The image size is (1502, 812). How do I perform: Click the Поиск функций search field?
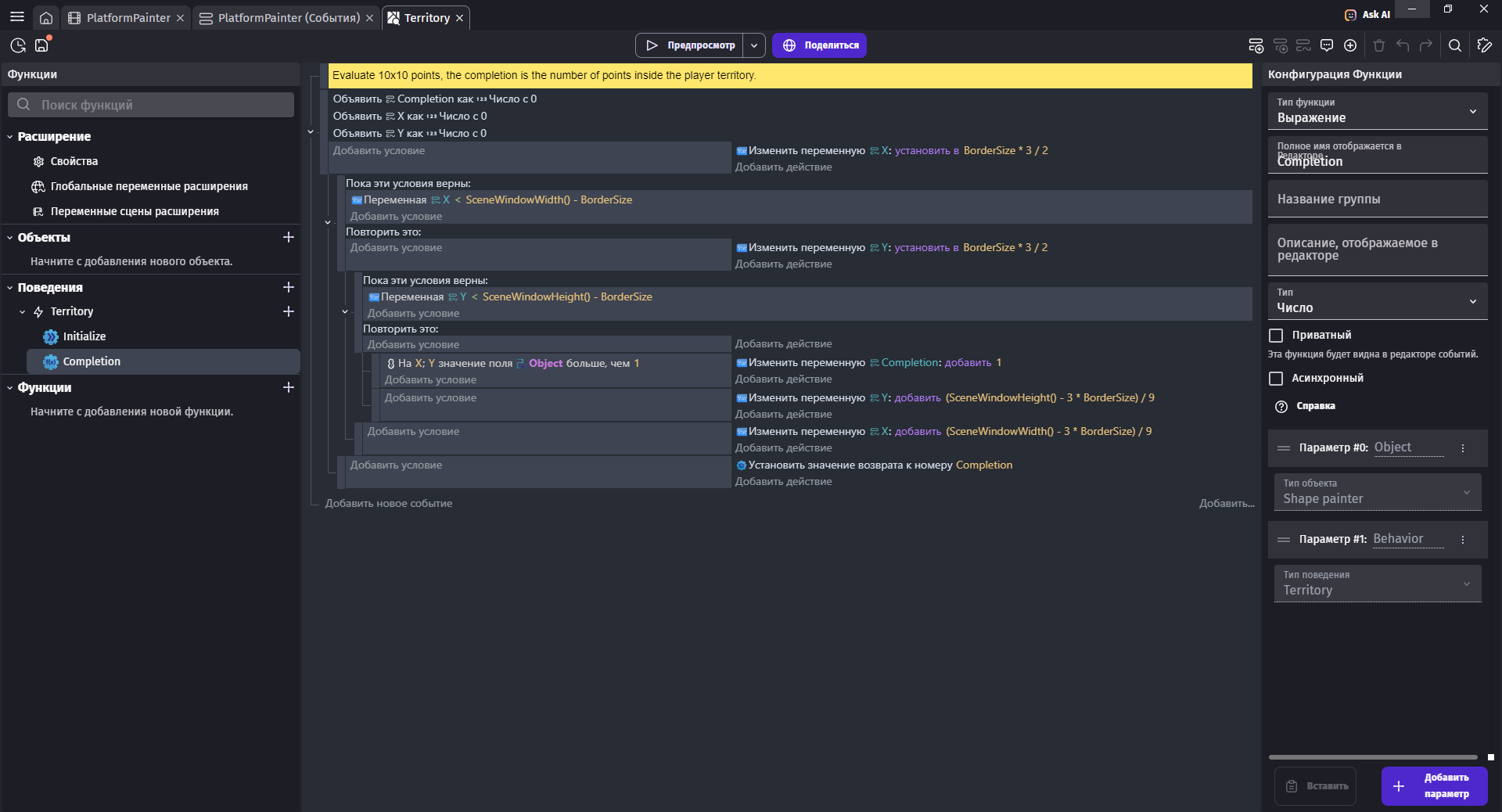[x=151, y=105]
